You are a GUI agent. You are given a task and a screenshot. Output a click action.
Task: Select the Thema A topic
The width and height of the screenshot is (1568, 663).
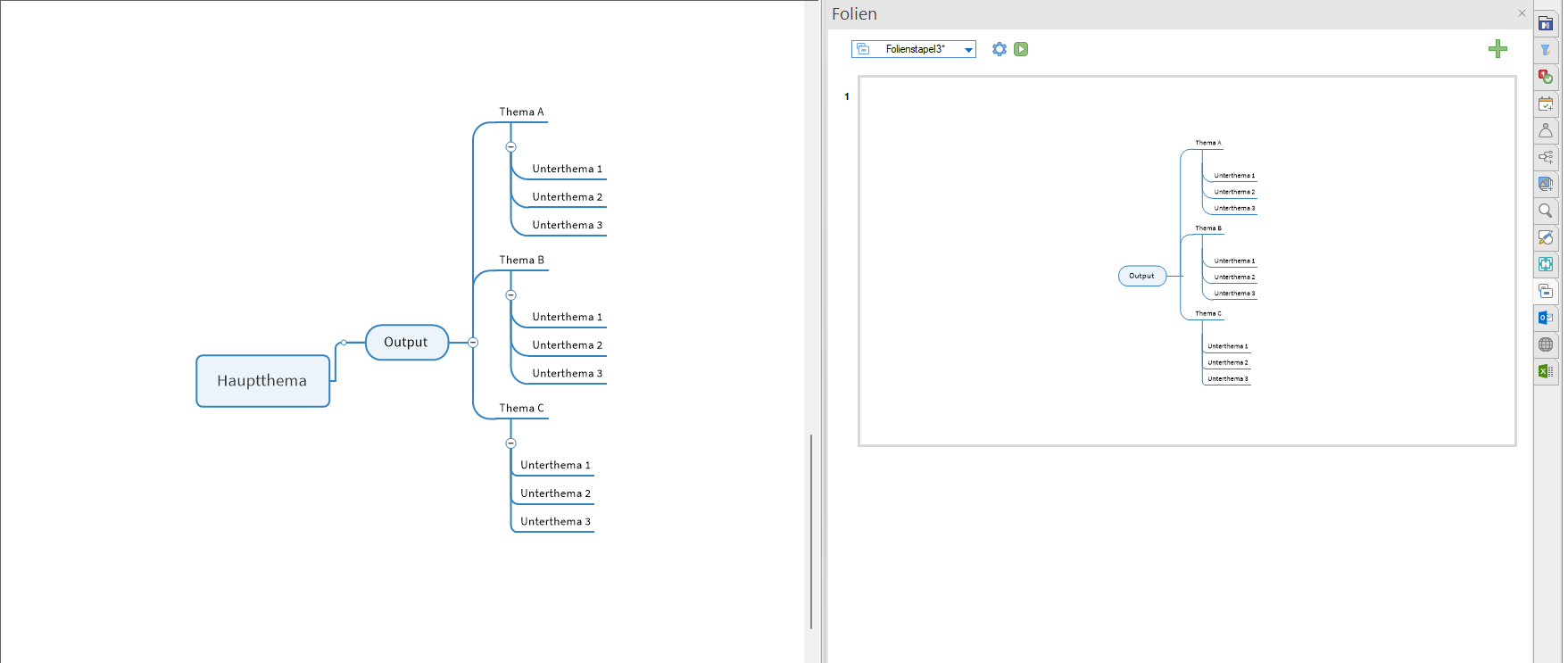pos(521,112)
